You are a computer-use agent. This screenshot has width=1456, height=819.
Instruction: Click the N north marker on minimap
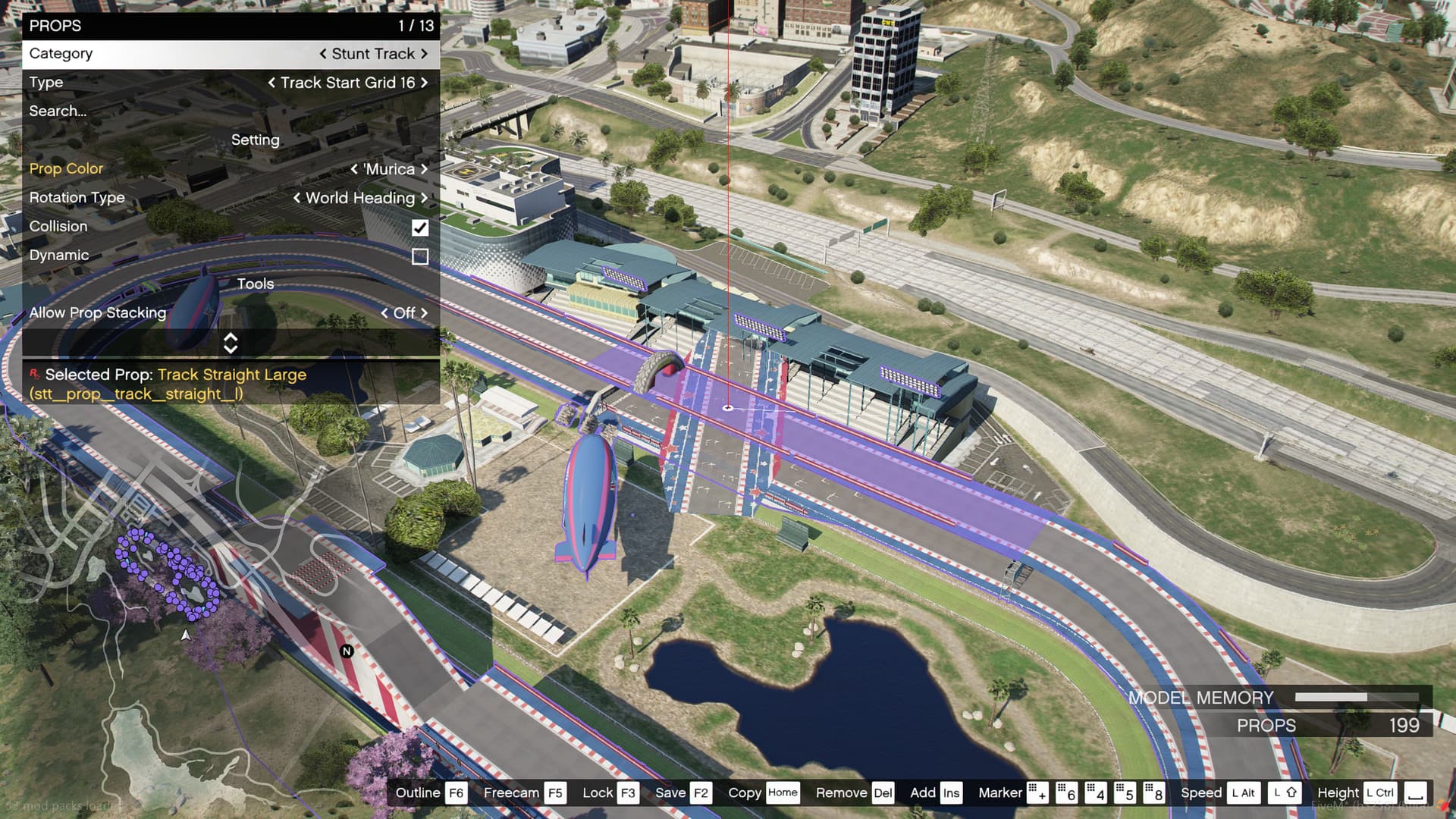(347, 651)
